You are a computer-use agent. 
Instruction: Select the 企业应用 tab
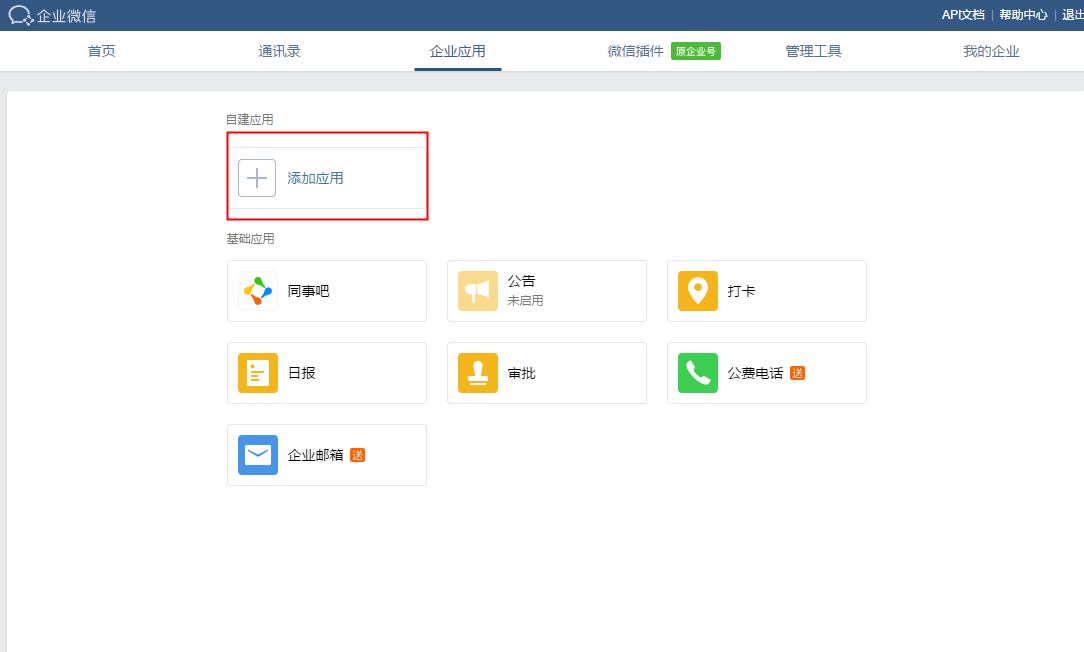click(x=457, y=51)
